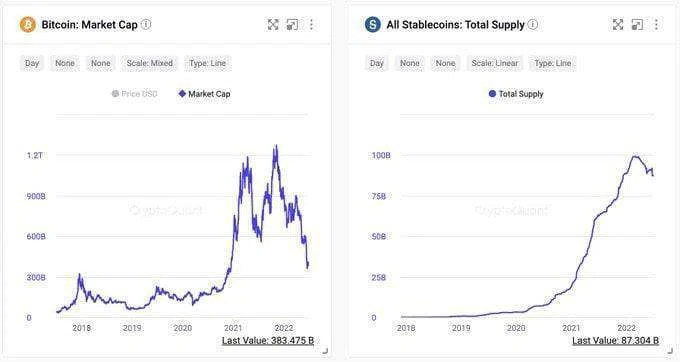This screenshot has height=362, width=680.
Task: Open Bitcoin chart in popup window
Action: [292, 25]
